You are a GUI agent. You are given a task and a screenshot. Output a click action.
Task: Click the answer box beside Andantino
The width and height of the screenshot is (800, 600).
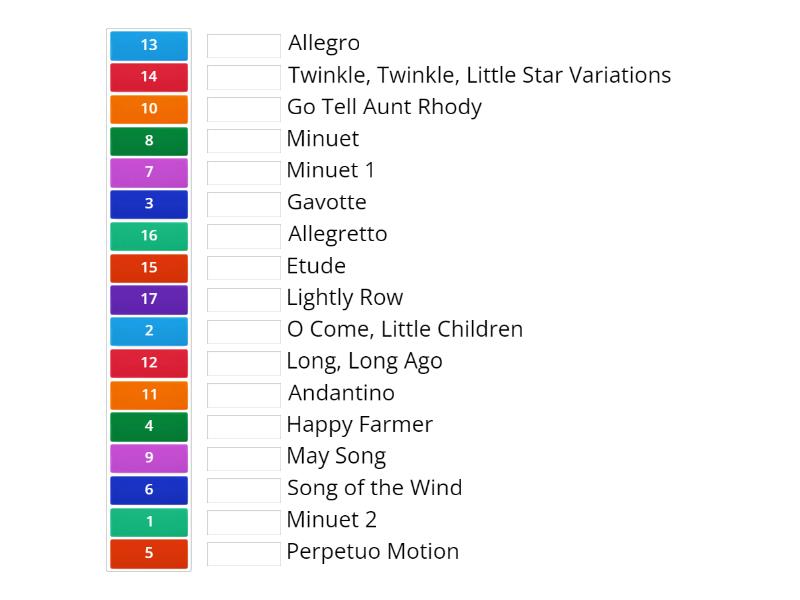244,394
